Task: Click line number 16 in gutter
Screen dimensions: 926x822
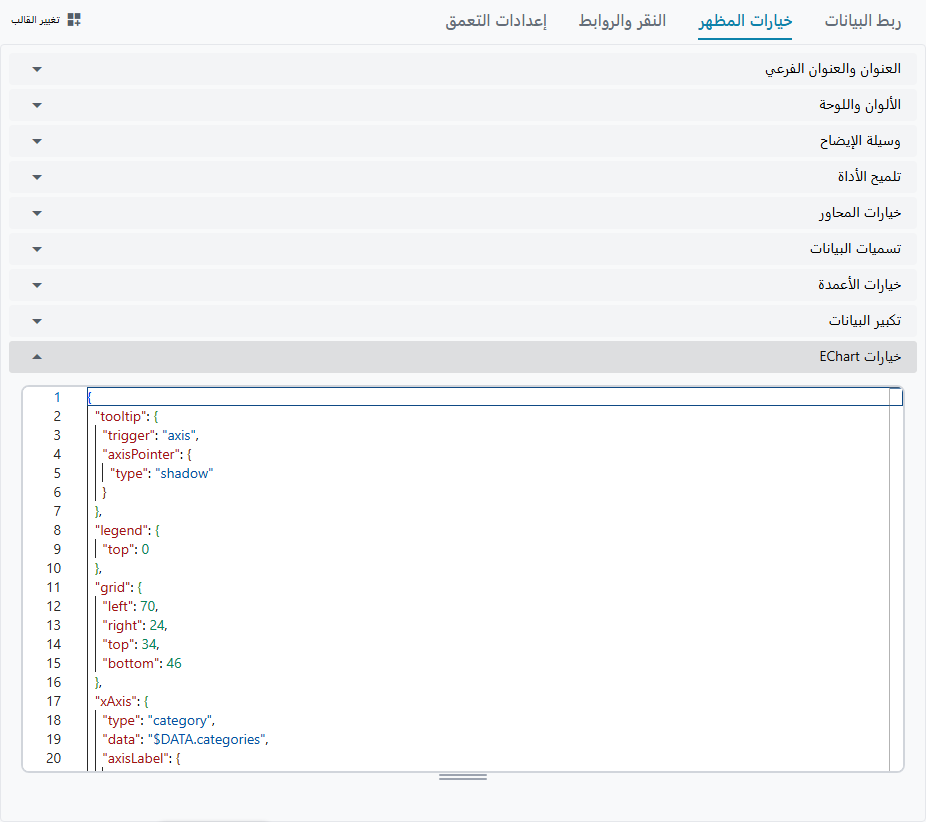Action: tap(54, 682)
